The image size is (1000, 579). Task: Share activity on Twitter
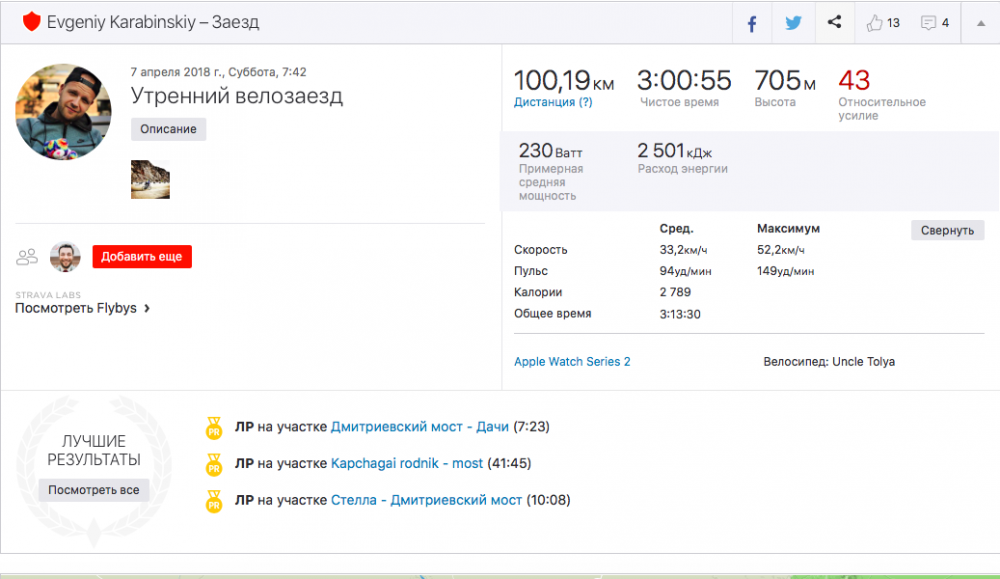(x=793, y=23)
